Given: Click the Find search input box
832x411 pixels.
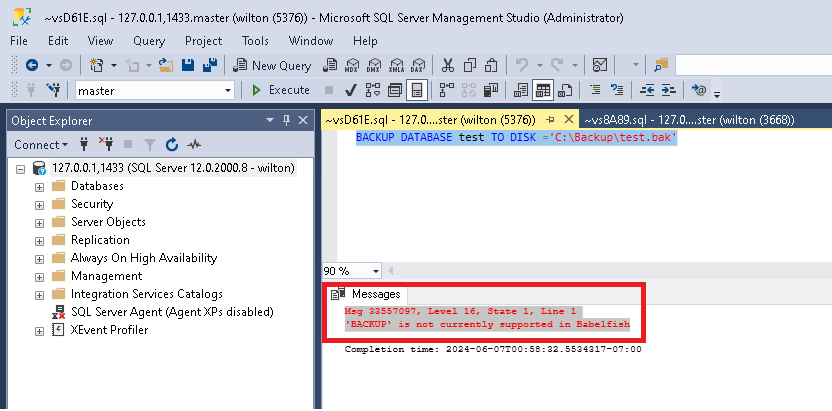Looking at the screenshot, I should click(753, 65).
